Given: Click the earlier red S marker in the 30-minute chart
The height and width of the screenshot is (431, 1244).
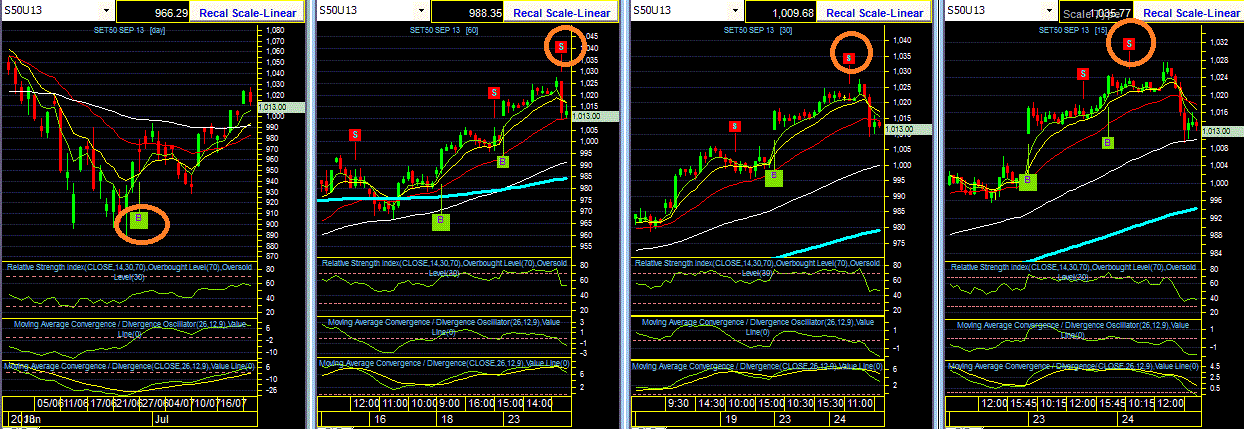Looking at the screenshot, I should click(x=735, y=126).
